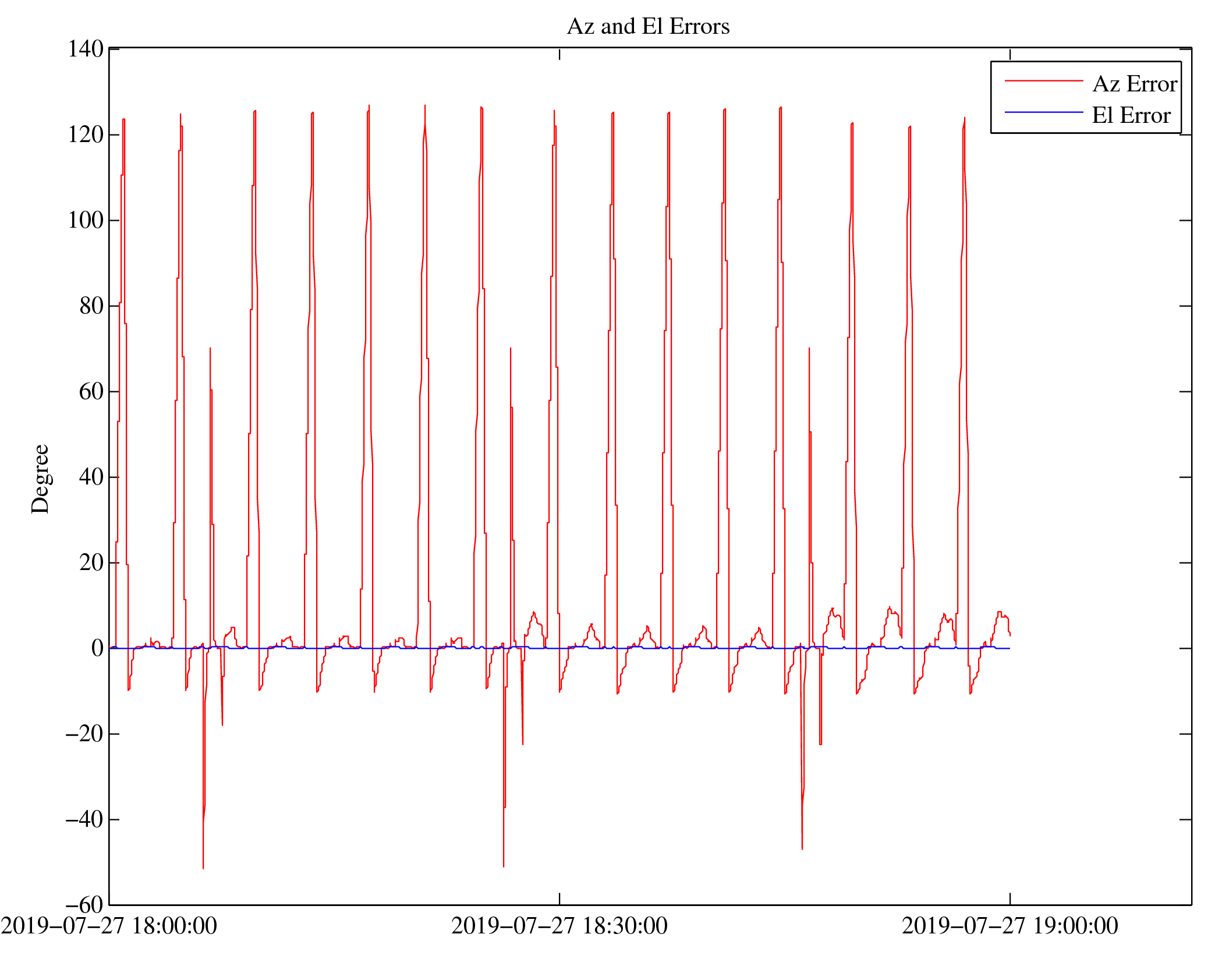This screenshot has height=980, width=1208.
Task: Click the −20 y-axis tick label
Action: click(84, 734)
